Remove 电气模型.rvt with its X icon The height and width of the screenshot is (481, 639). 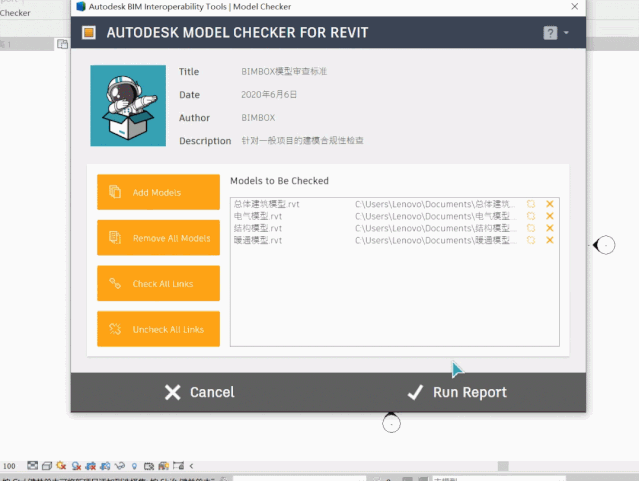[x=550, y=216]
